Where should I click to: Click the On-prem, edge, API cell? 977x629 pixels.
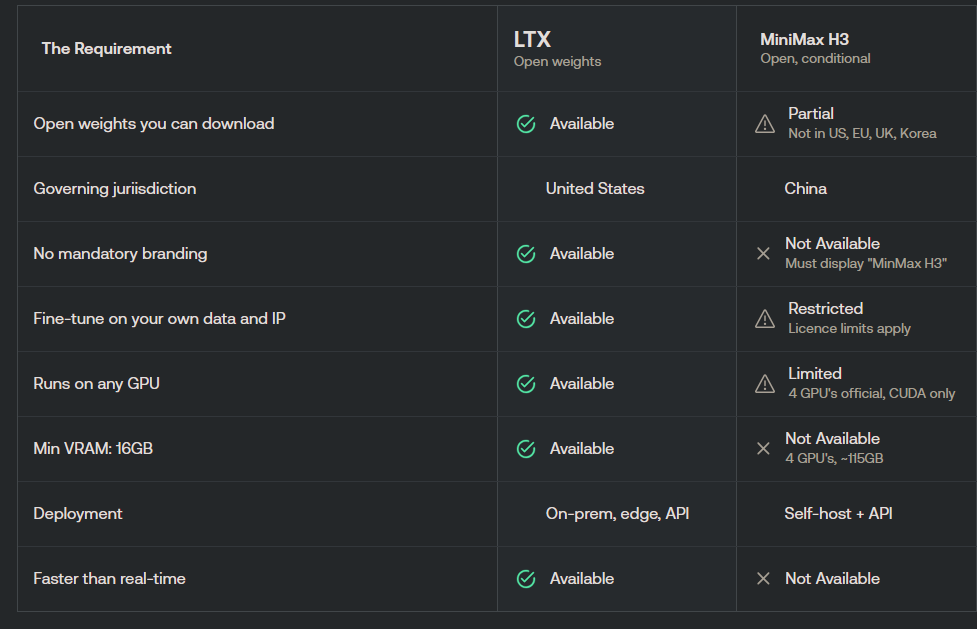[x=617, y=514]
